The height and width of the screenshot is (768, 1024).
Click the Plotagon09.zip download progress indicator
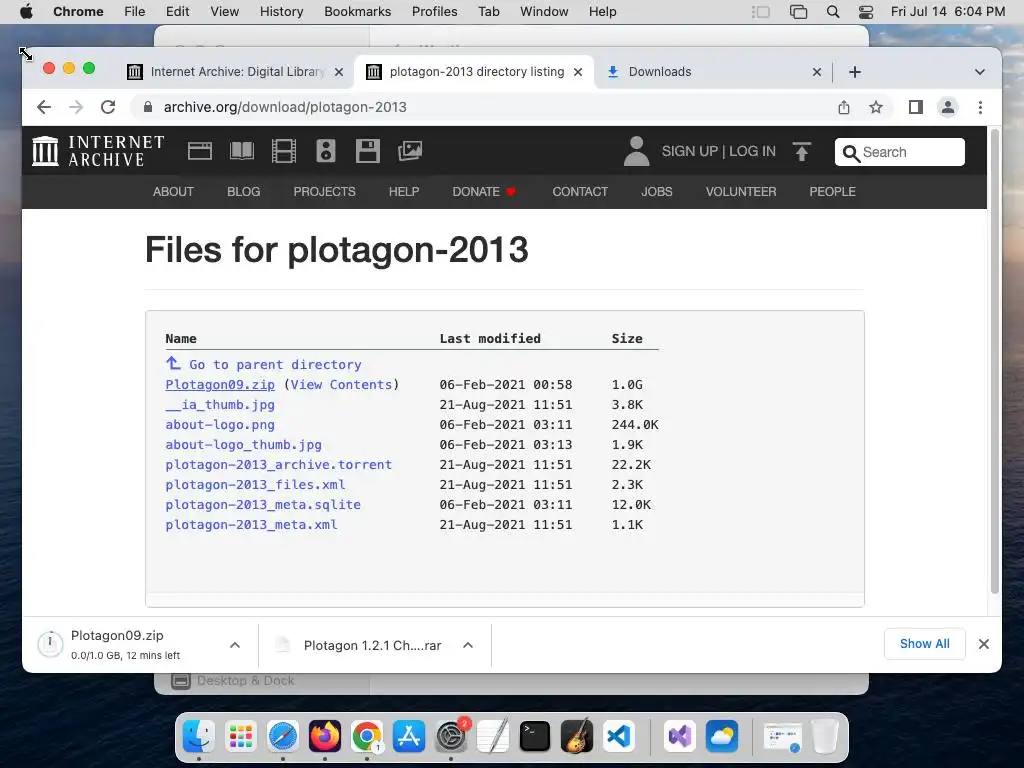tap(50, 645)
